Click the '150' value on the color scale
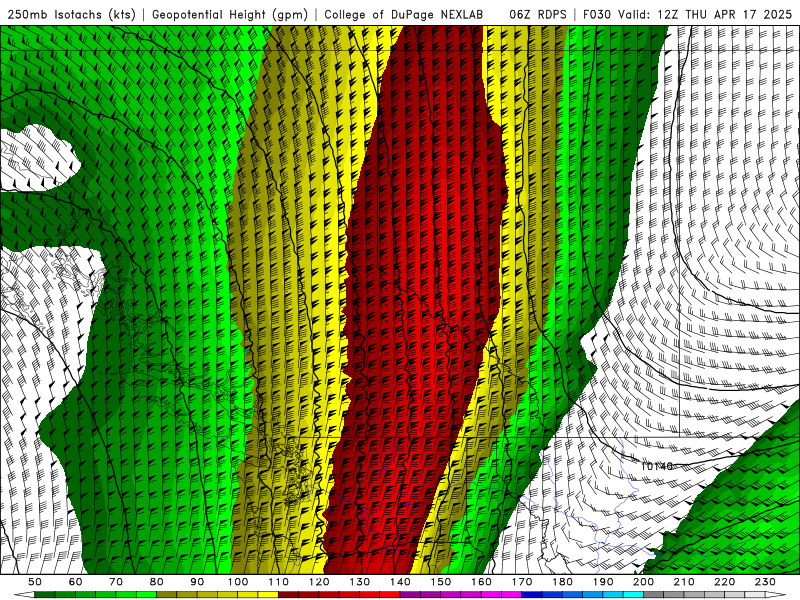The height and width of the screenshot is (600, 800). coord(441,582)
